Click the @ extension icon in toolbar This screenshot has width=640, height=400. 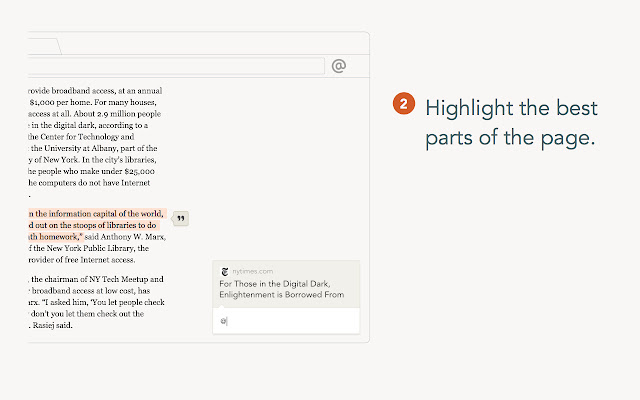(x=339, y=66)
